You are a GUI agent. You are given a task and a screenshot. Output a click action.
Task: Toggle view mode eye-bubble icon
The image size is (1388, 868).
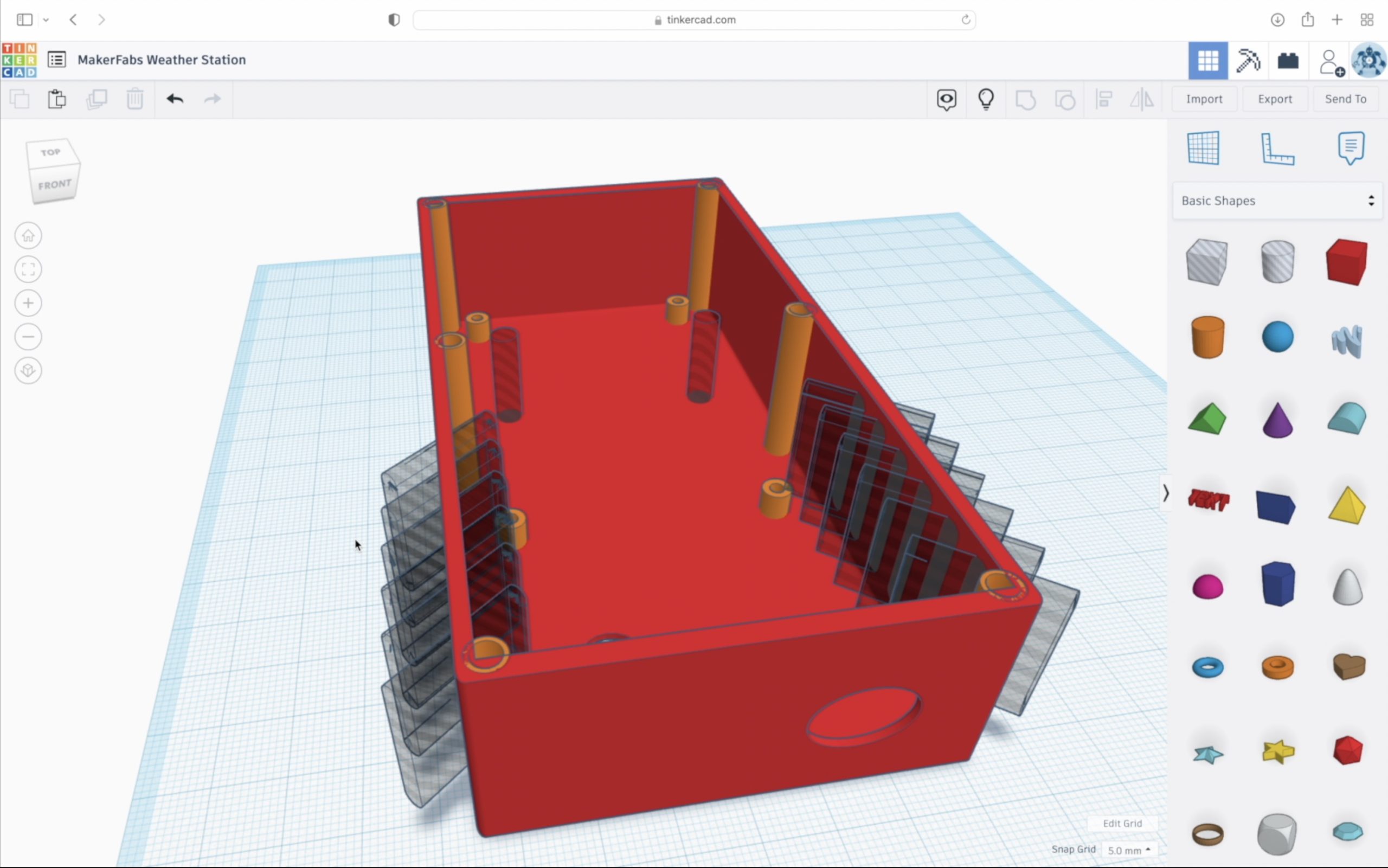tap(947, 99)
